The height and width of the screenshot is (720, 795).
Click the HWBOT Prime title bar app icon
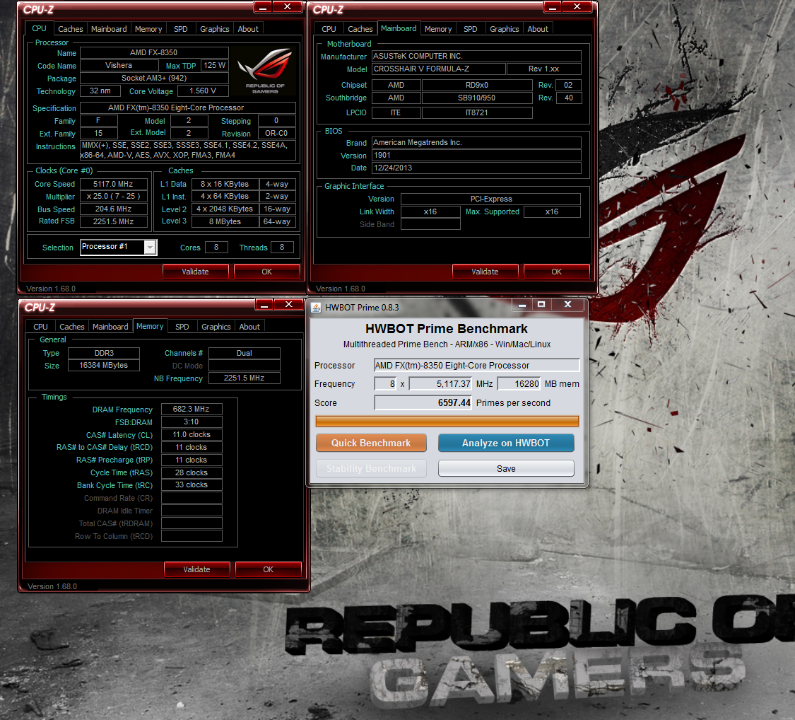click(316, 307)
